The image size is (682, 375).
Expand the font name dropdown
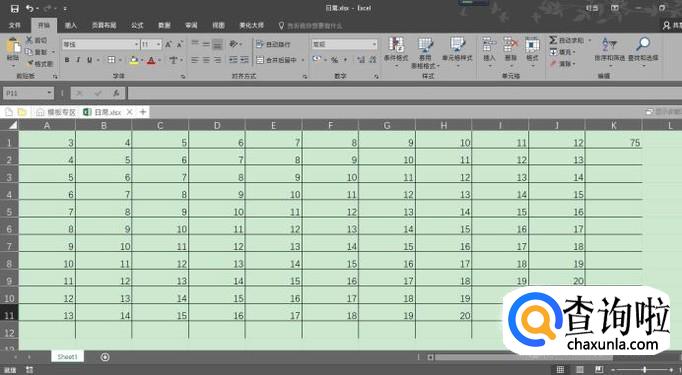136,44
